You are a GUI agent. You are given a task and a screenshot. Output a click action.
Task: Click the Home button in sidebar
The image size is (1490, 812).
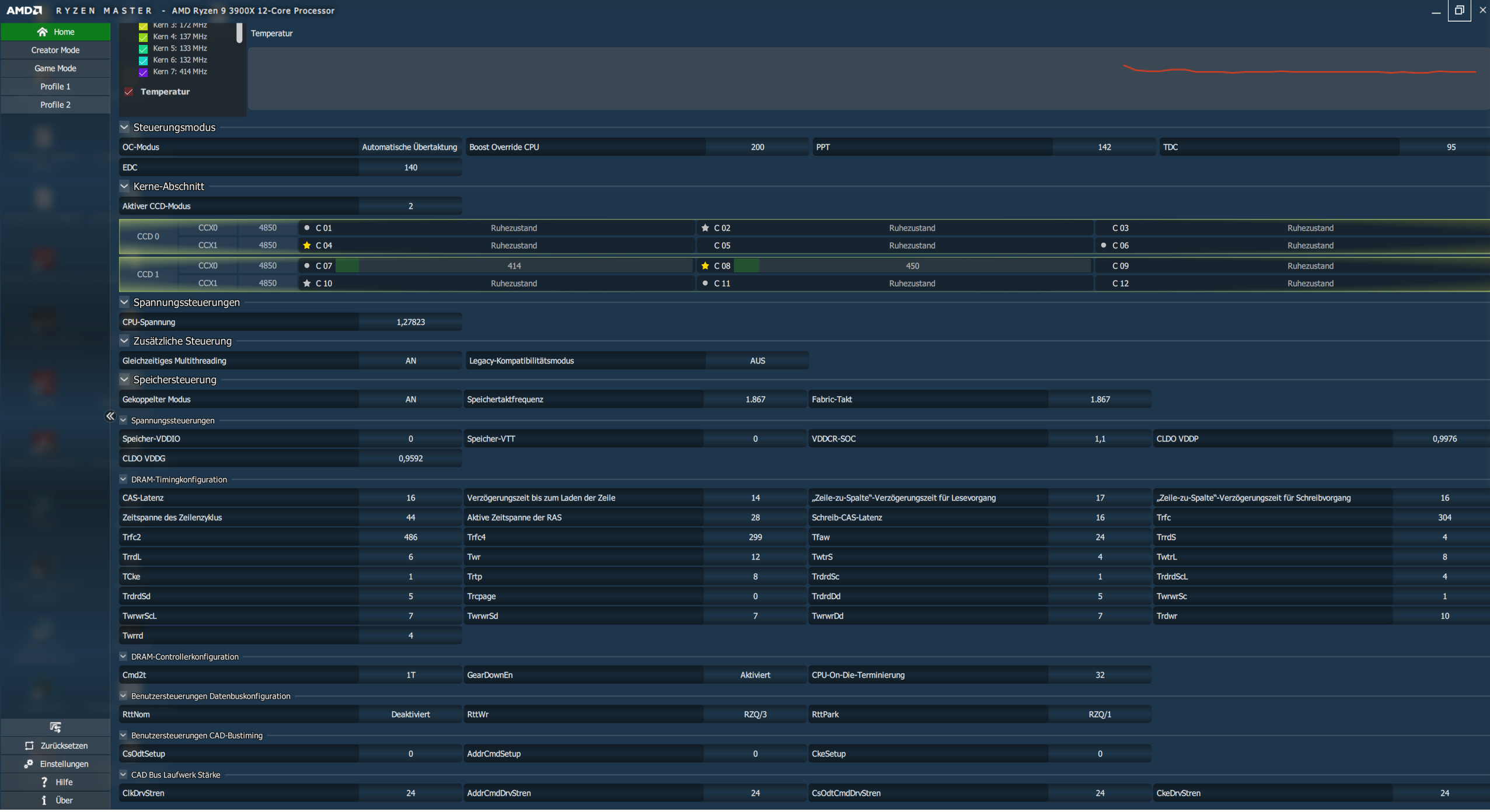pyautogui.click(x=55, y=32)
